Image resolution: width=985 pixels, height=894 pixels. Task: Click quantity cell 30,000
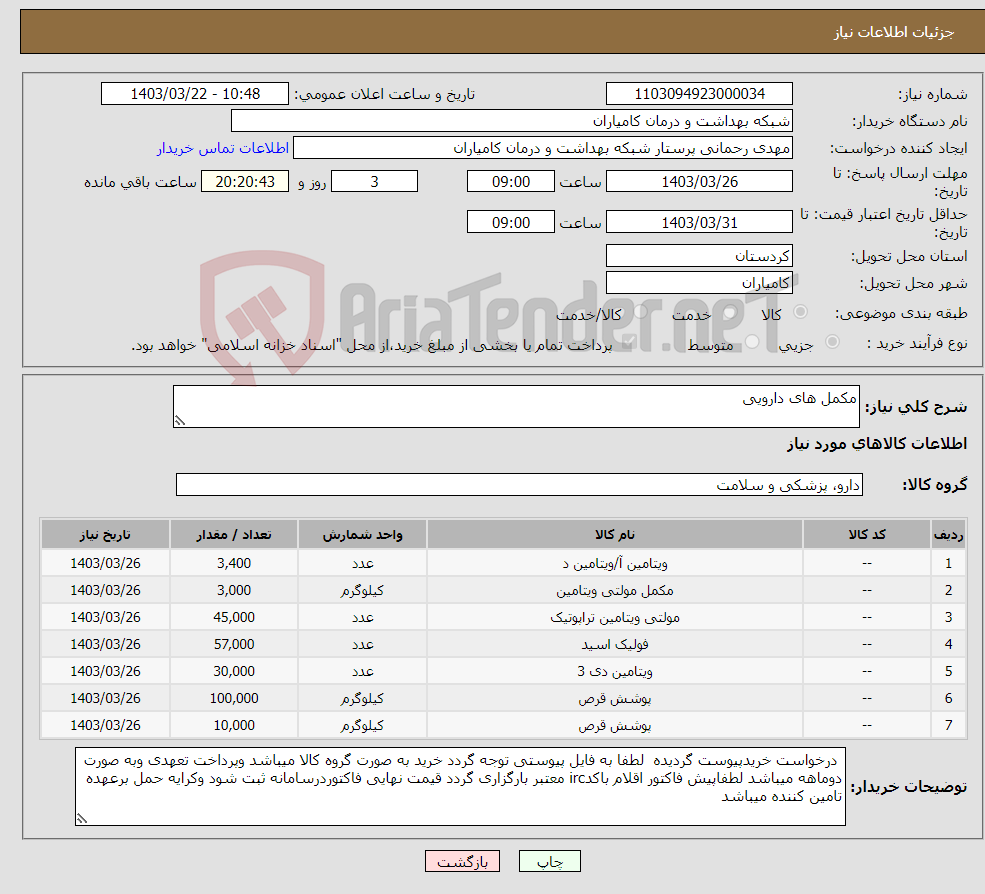click(234, 672)
